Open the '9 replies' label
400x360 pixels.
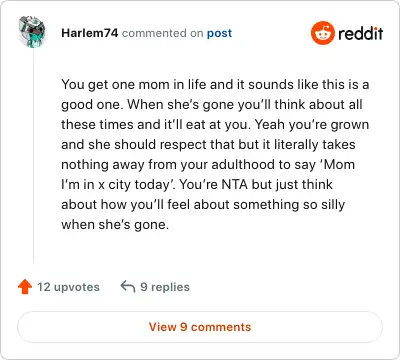click(x=165, y=287)
